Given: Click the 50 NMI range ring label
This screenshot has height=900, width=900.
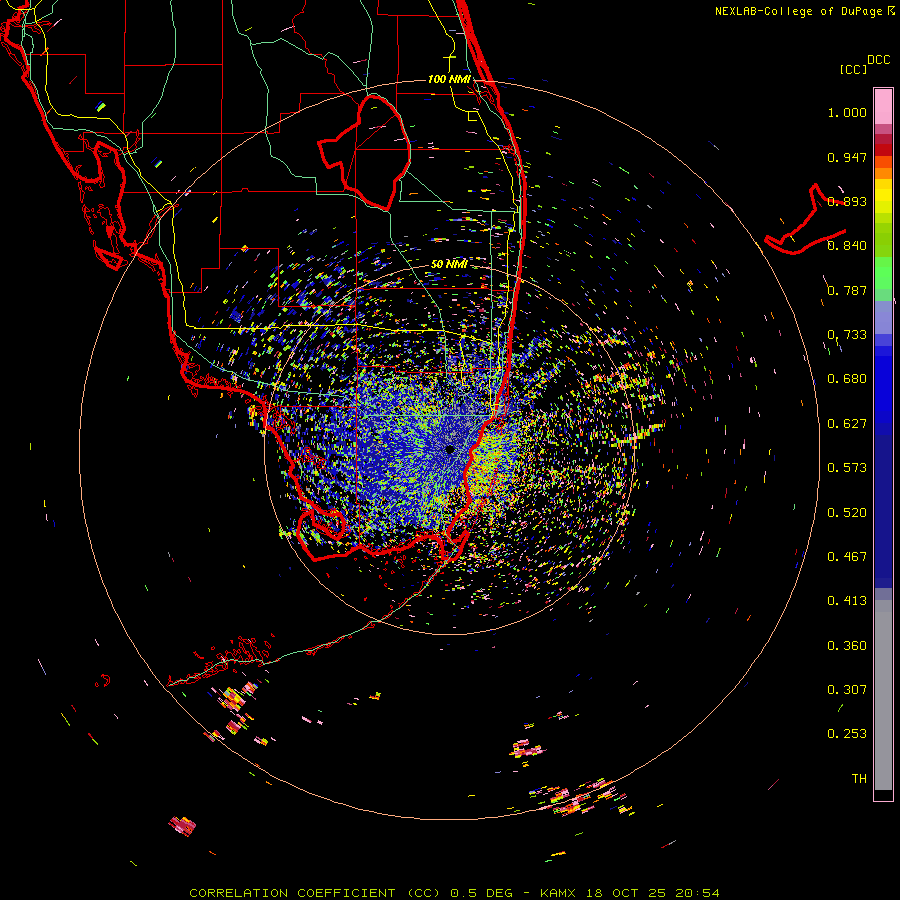Looking at the screenshot, I should click(x=449, y=264).
